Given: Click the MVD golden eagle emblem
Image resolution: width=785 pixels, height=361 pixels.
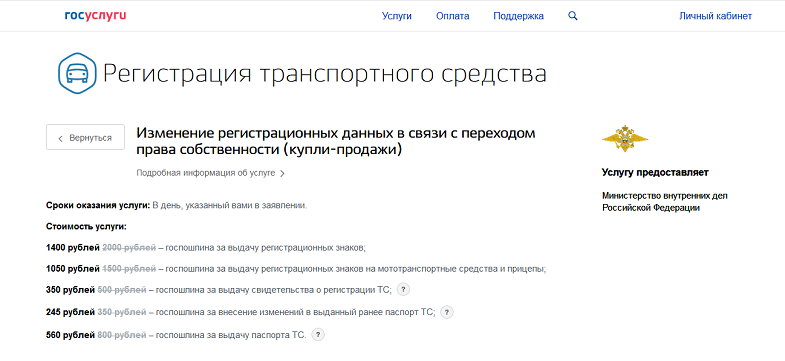Looking at the screenshot, I should (x=624, y=139).
